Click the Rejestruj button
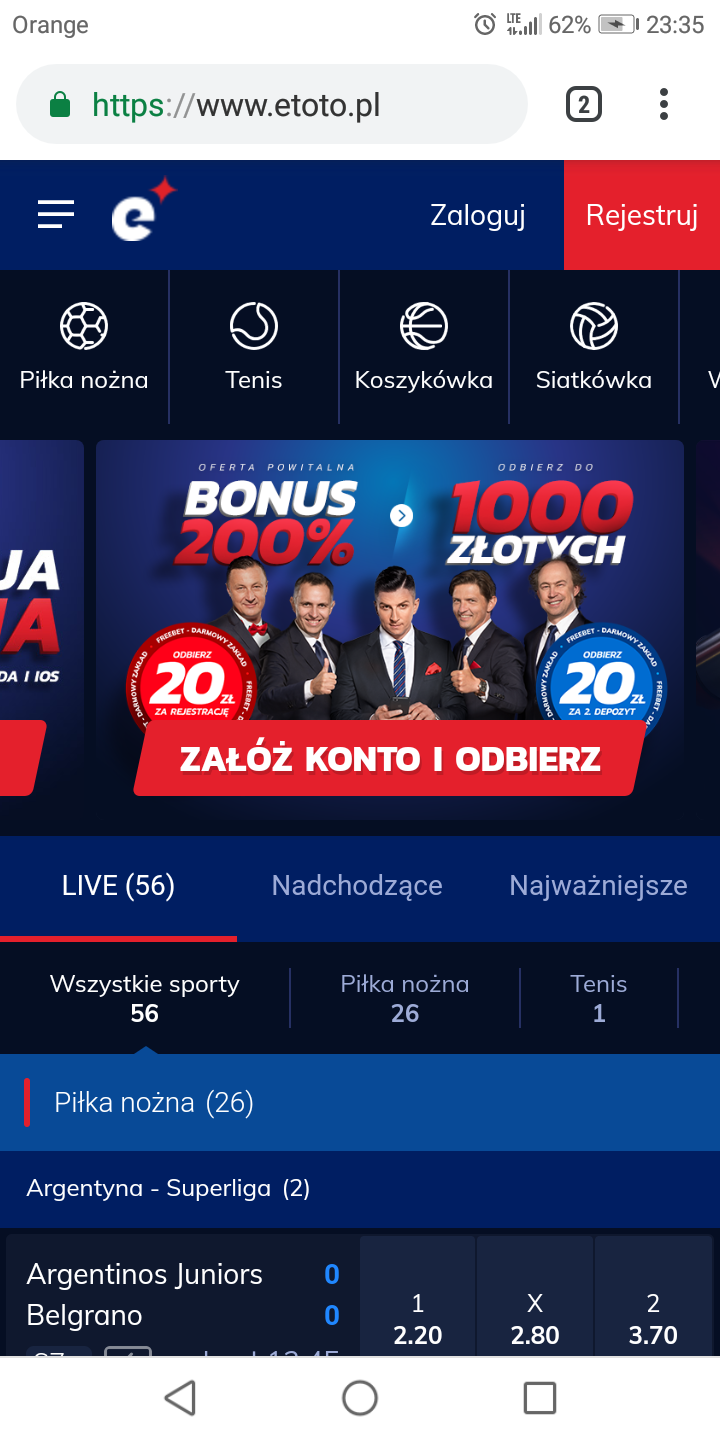 (642, 215)
